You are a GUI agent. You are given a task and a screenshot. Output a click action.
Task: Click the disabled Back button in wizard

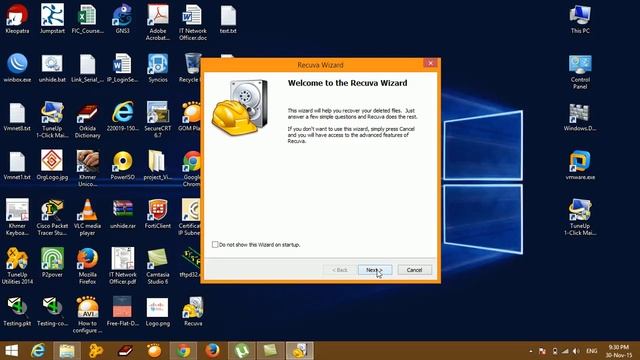tap(340, 270)
